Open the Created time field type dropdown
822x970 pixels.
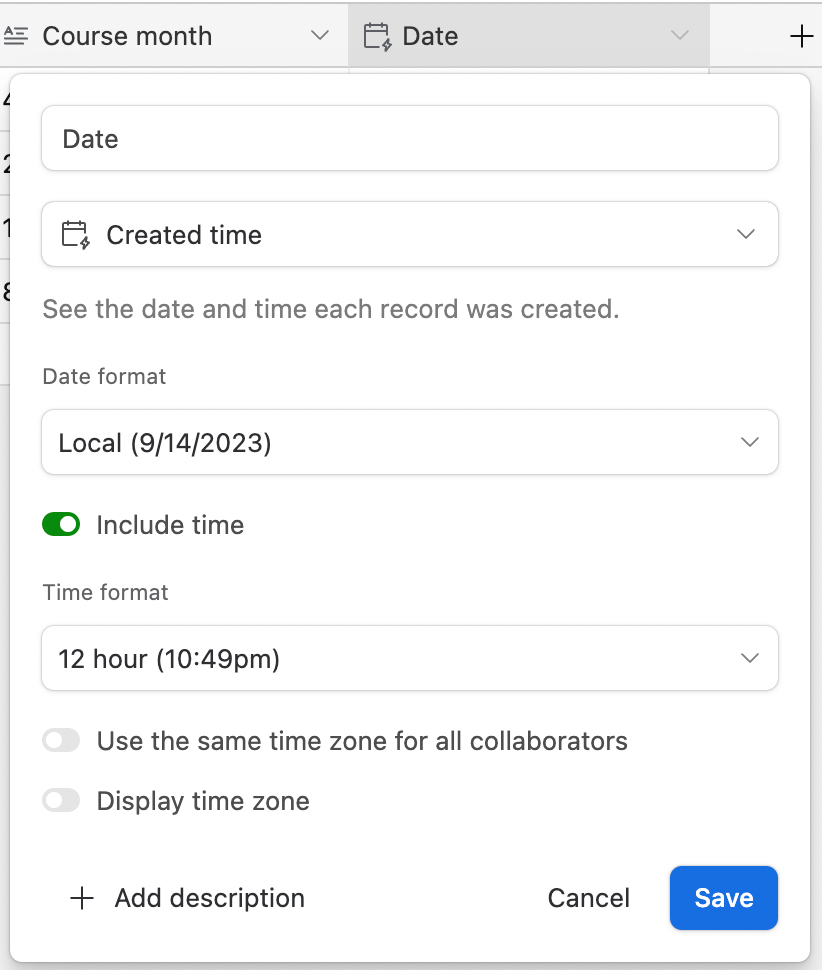(409, 234)
